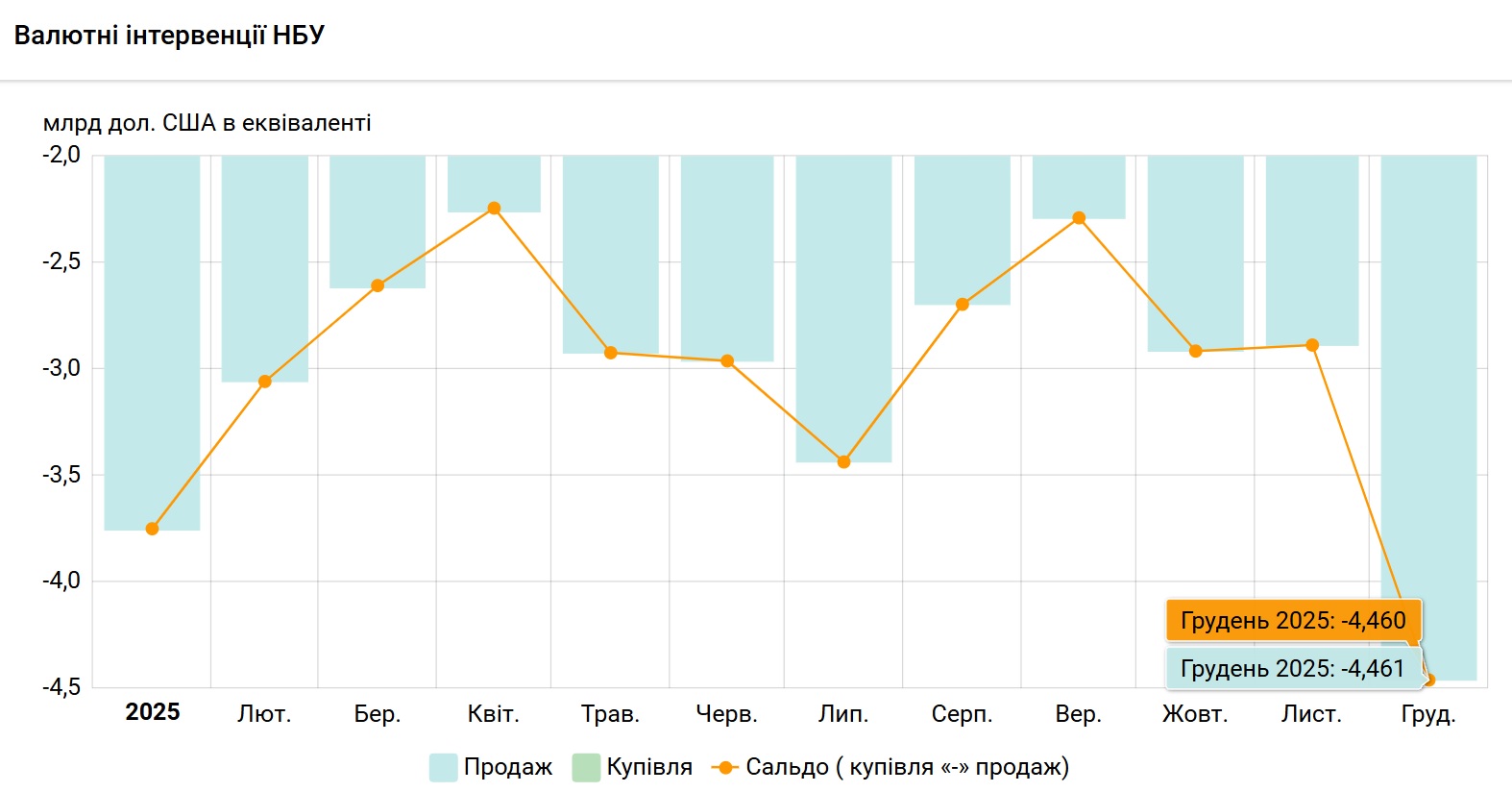Toggle the Купівля series in the legend
Viewport: 1512px width, 792px height.
649,767
